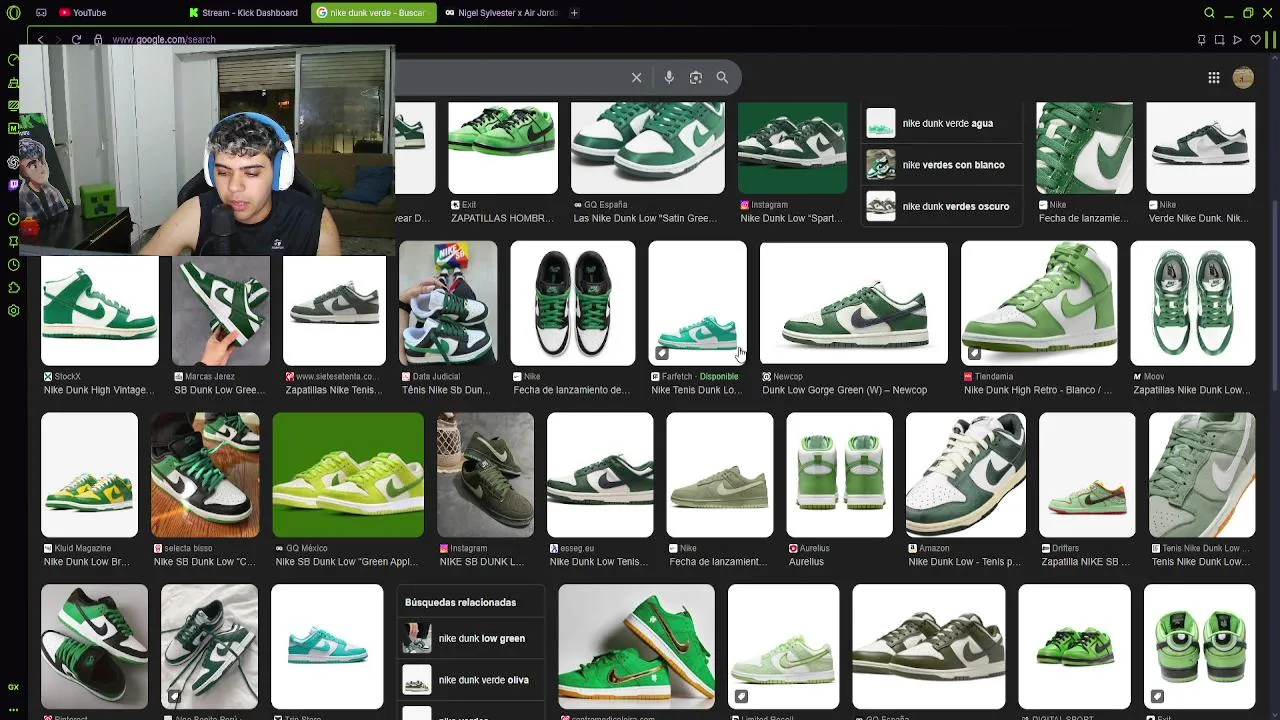Open Drifters Zapatilla NIKE SB image
The image size is (1280, 720).
click(1087, 475)
